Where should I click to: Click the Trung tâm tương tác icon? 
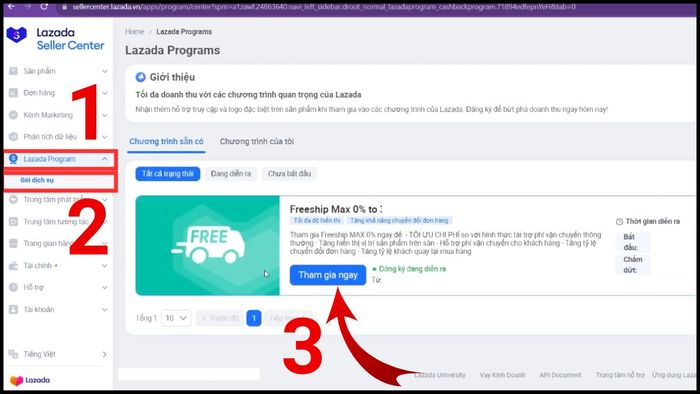pos(13,221)
